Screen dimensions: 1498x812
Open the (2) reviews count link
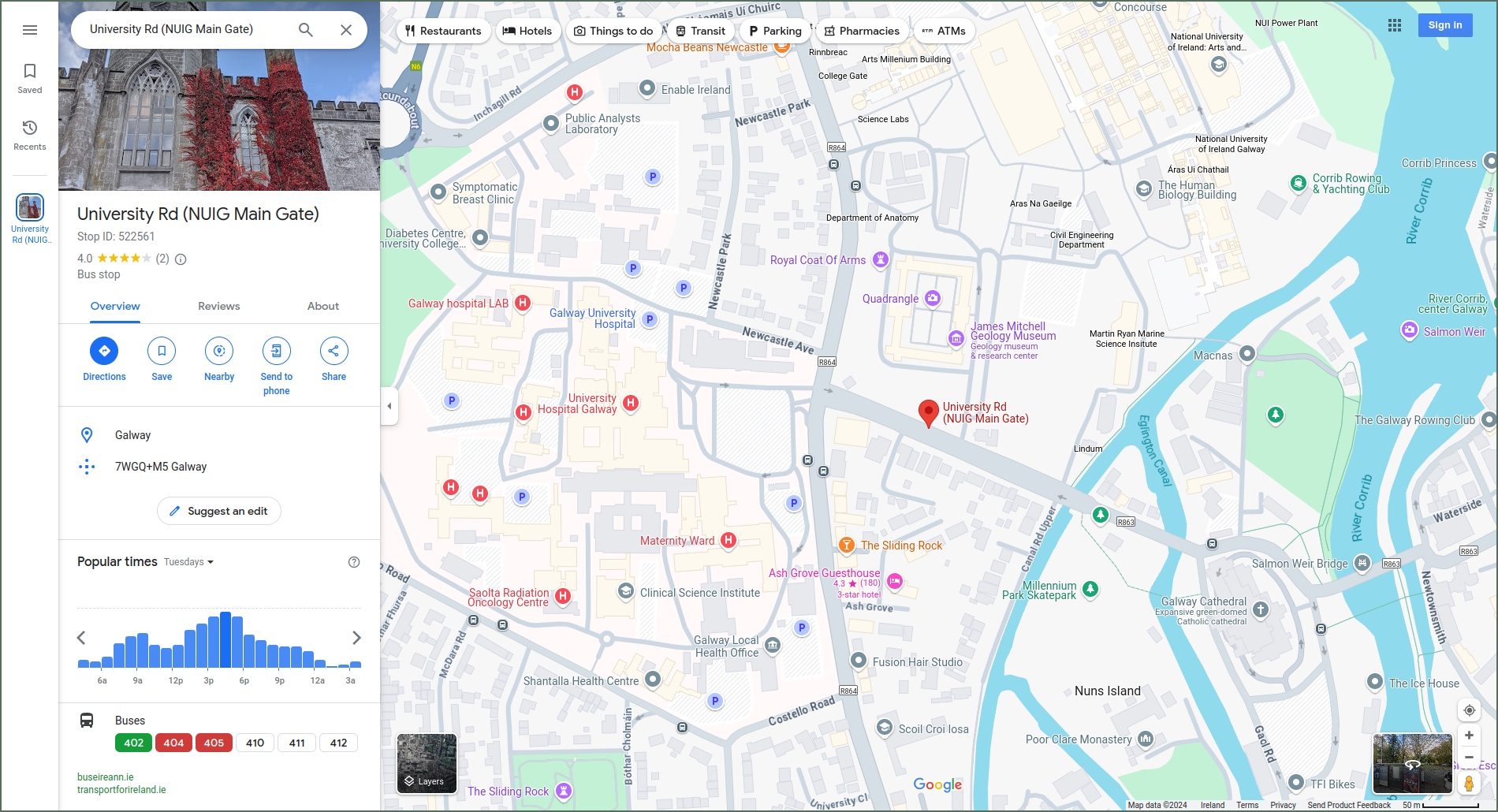pyautogui.click(x=162, y=259)
